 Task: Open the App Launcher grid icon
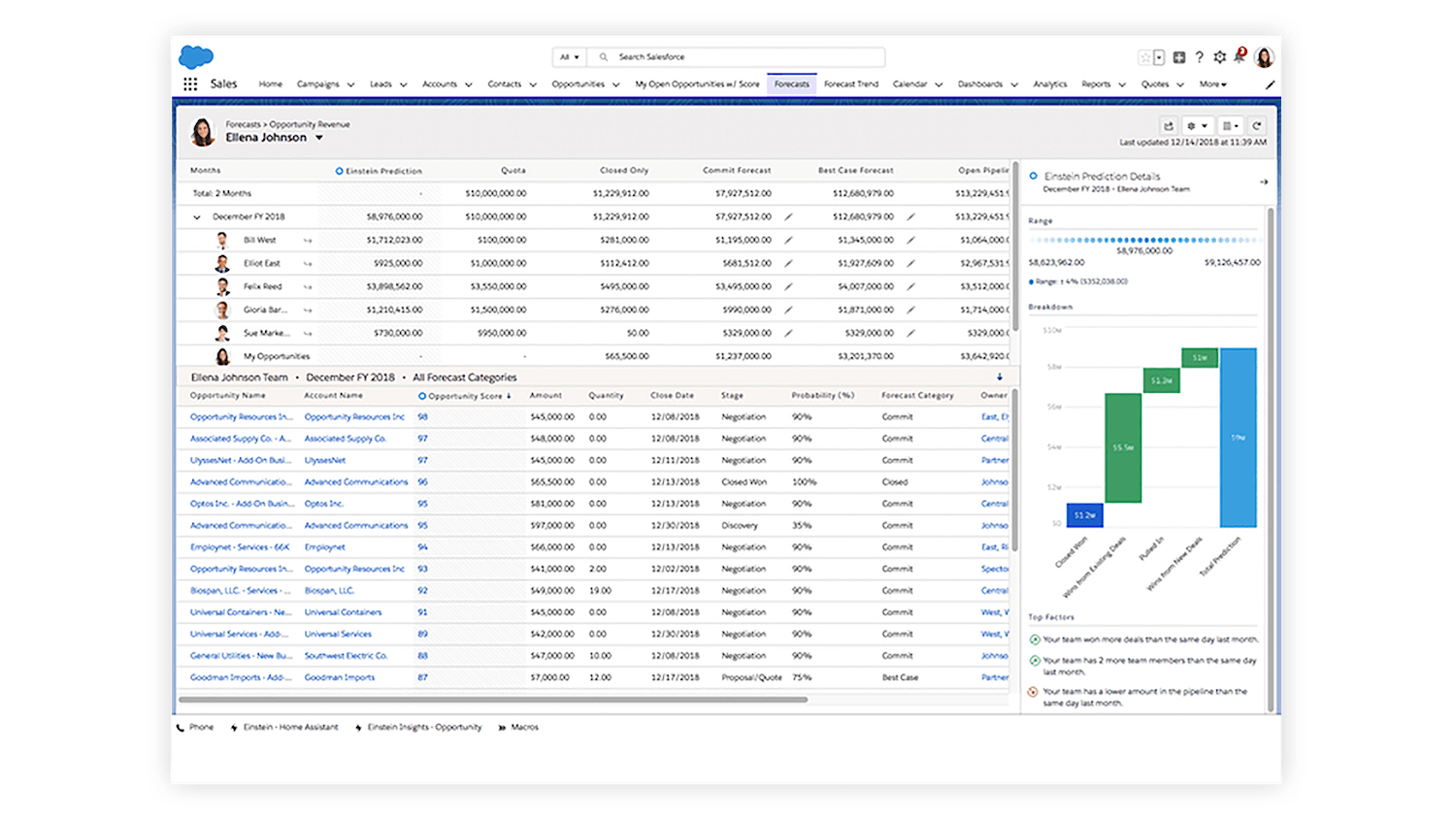[190, 84]
